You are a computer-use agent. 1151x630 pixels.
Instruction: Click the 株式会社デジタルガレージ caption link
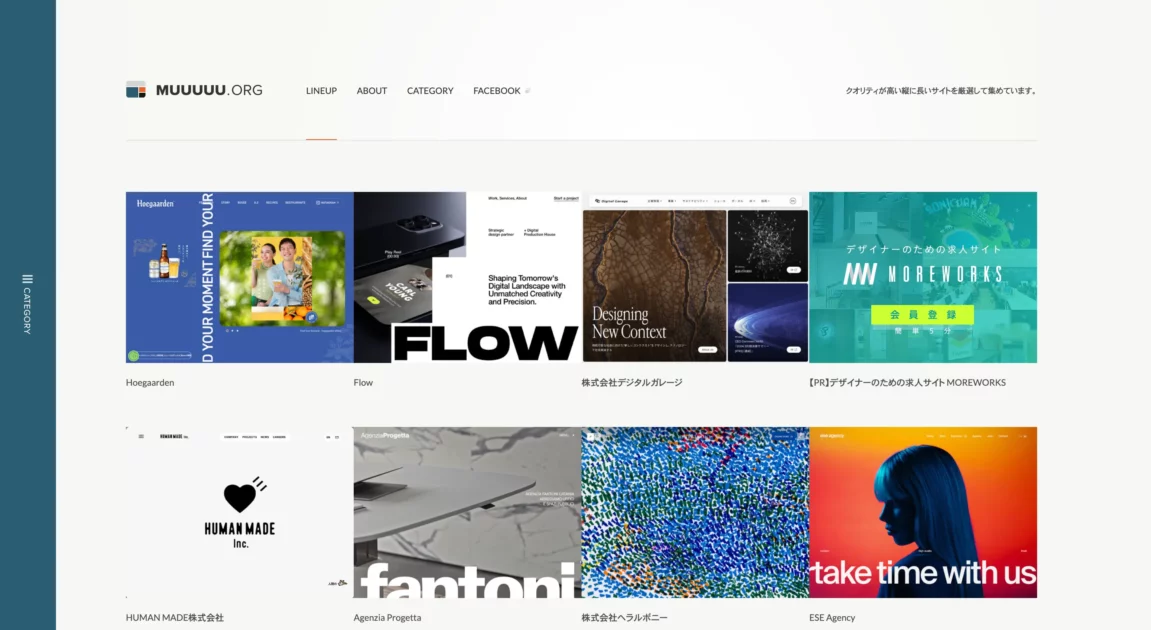[x=632, y=383]
